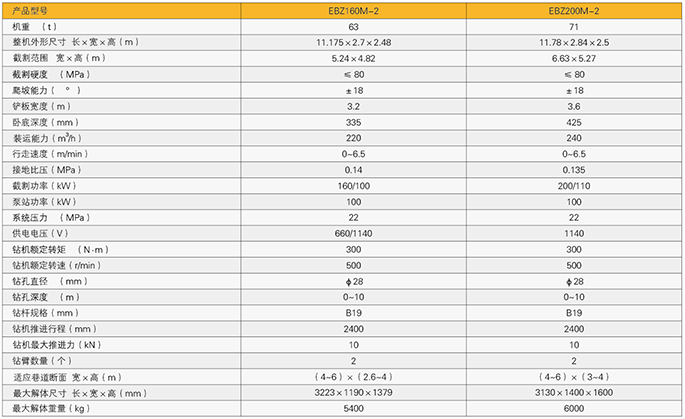Click the 660/1140 supply voltage cell
Image resolution: width=685 pixels, height=419 pixels.
point(354,232)
